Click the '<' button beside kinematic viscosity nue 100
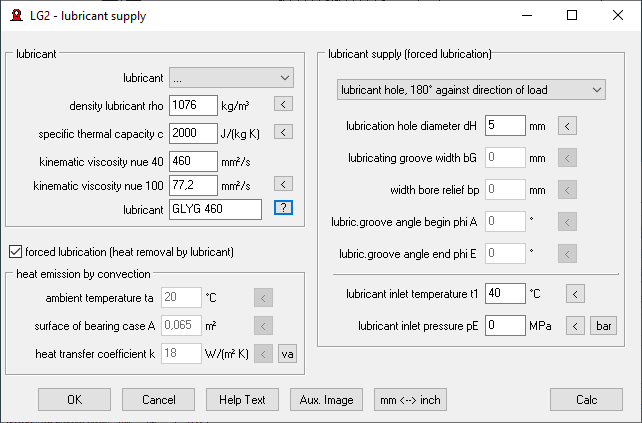 (x=283, y=184)
